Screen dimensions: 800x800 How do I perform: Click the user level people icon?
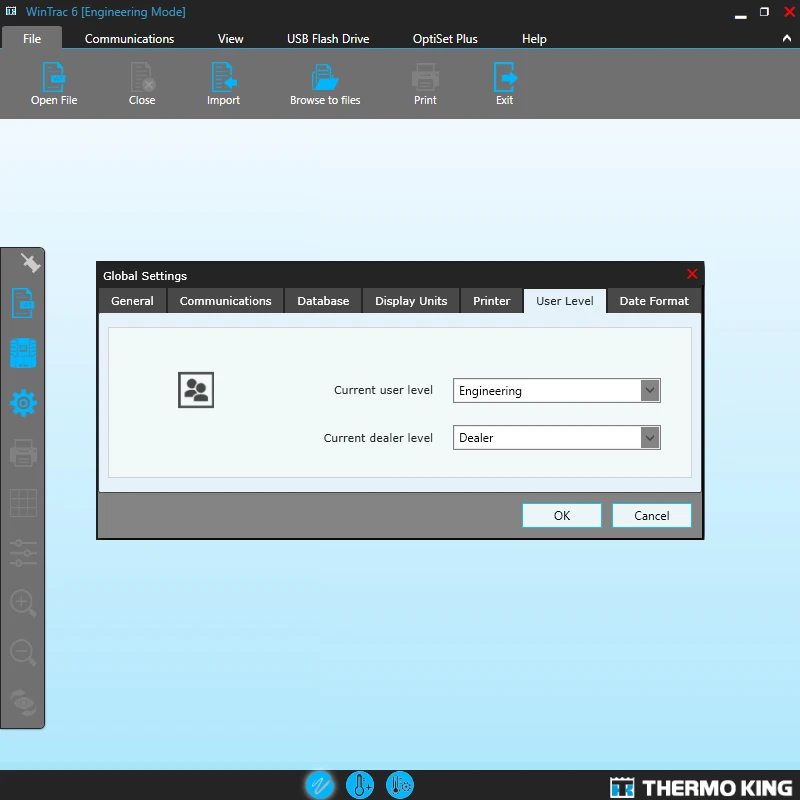[196, 390]
